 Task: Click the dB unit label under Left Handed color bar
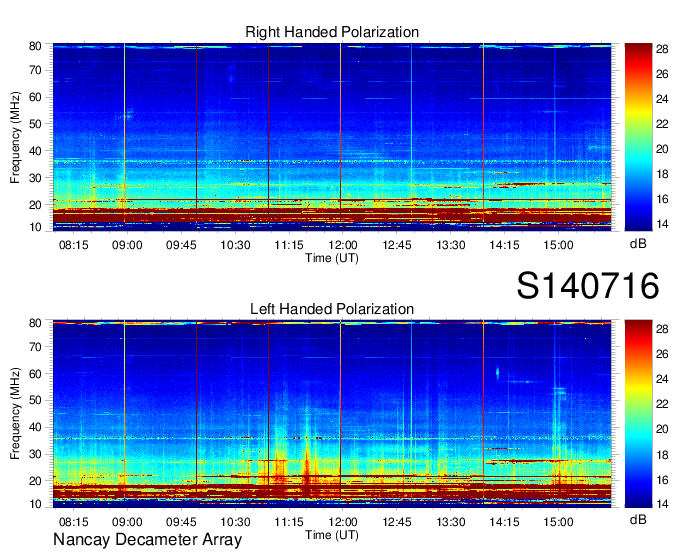point(638,519)
